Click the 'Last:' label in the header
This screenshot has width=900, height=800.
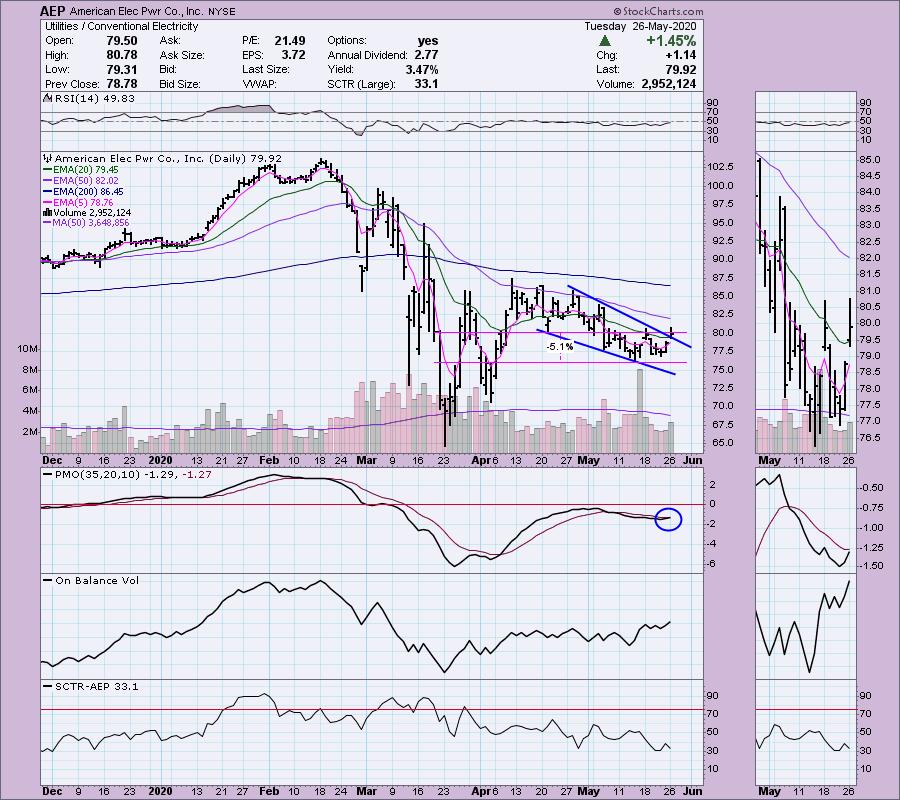tap(607, 69)
